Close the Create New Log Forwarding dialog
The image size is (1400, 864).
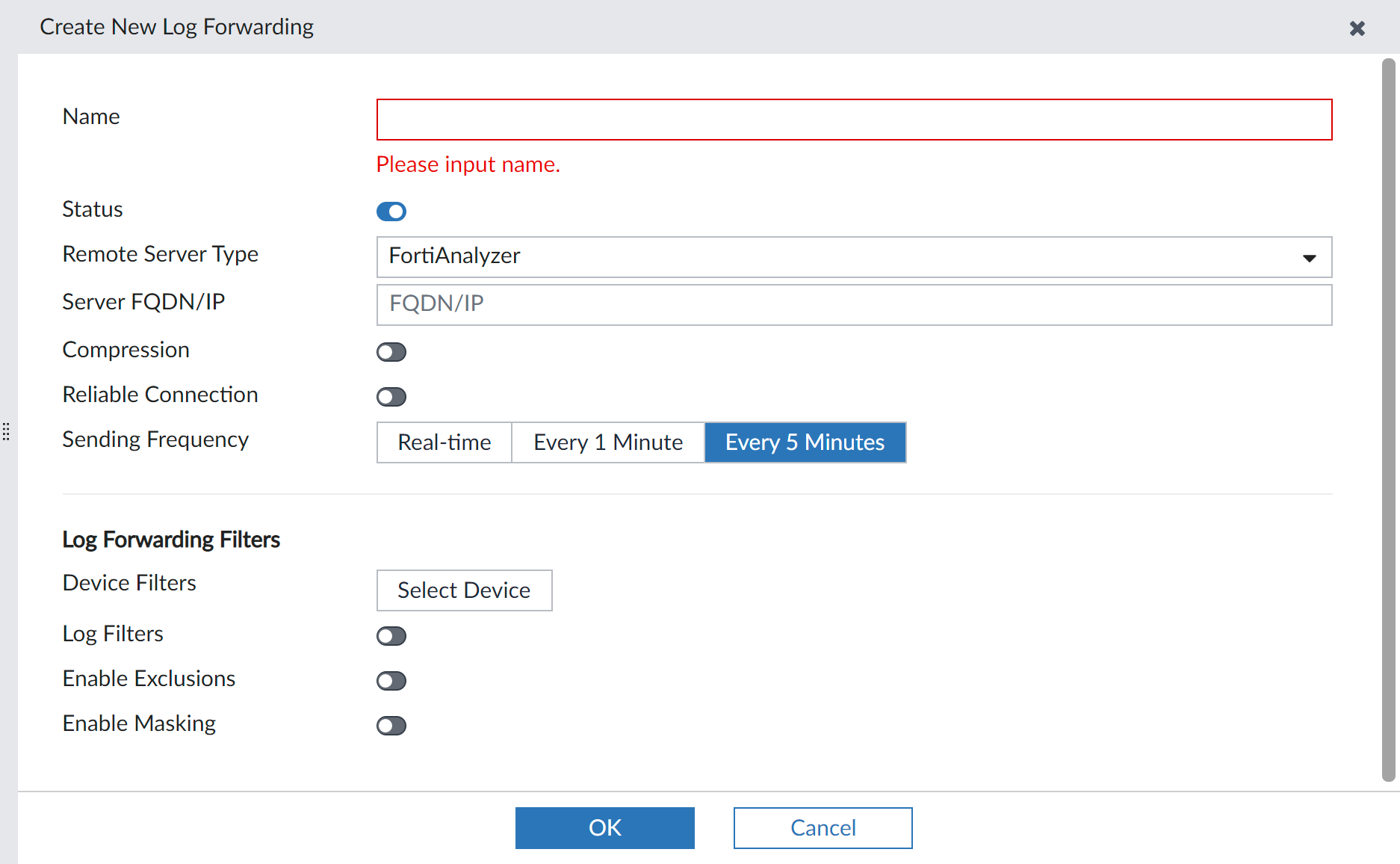coord(1357,28)
